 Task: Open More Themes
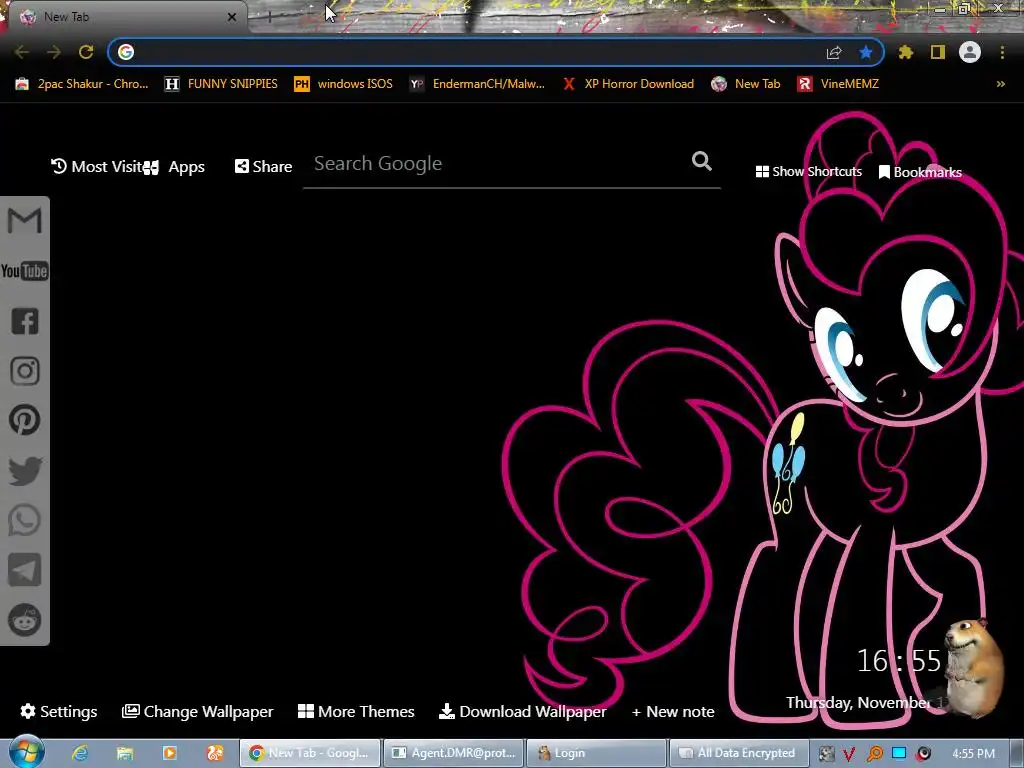pyautogui.click(x=356, y=711)
